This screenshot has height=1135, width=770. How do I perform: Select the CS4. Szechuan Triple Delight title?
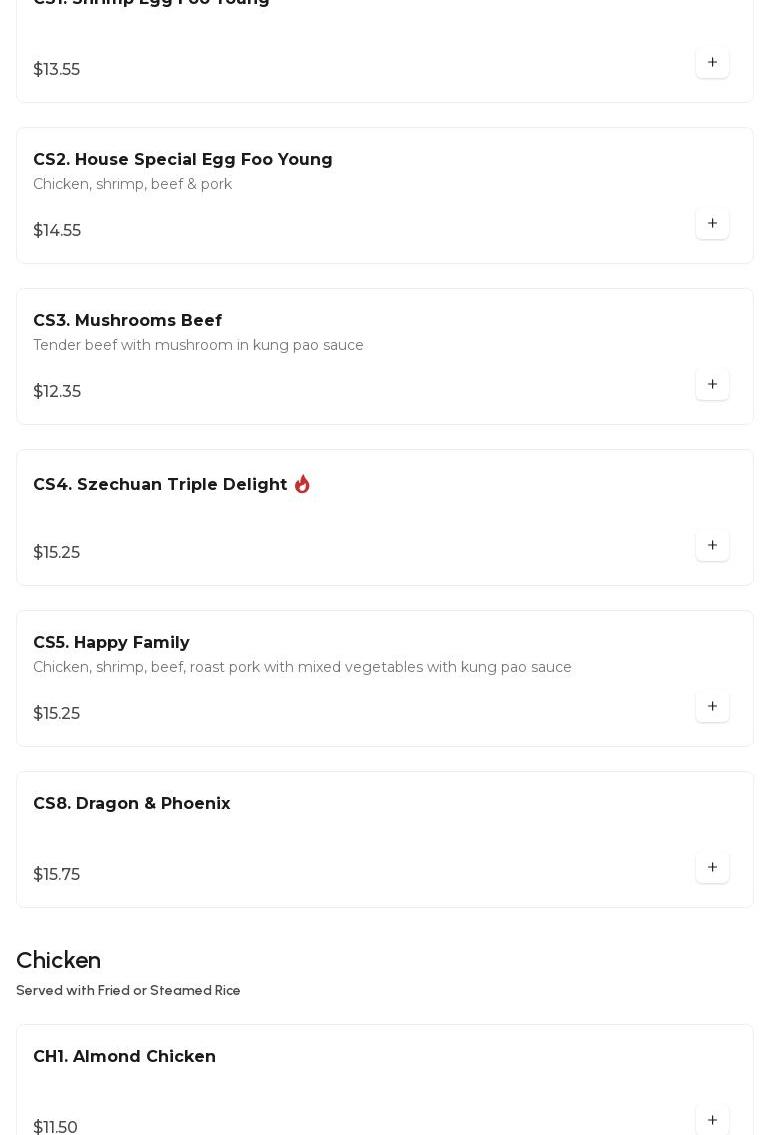pos(160,485)
